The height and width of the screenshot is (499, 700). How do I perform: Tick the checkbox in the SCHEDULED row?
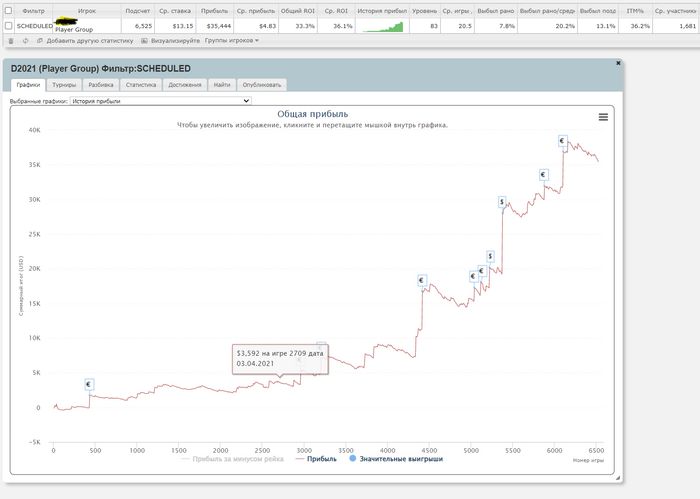click(8, 26)
